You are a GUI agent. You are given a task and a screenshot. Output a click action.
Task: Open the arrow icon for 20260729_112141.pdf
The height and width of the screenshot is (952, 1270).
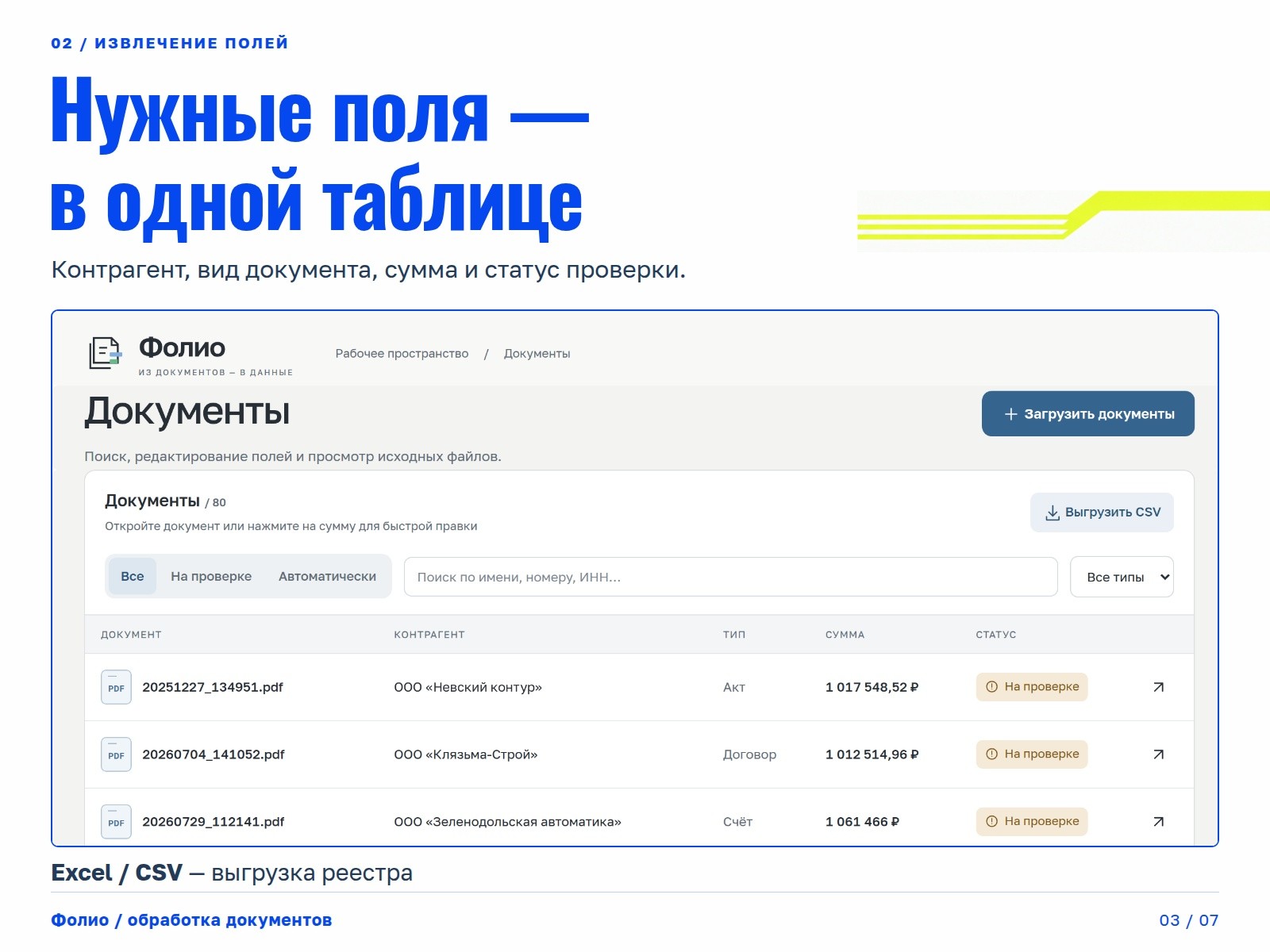click(x=1158, y=822)
